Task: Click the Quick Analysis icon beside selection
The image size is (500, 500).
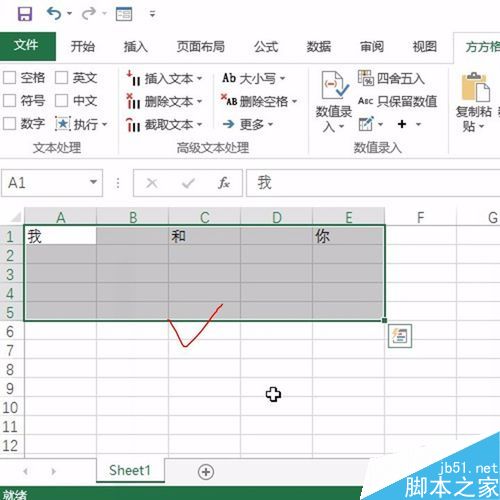Action: 400,336
